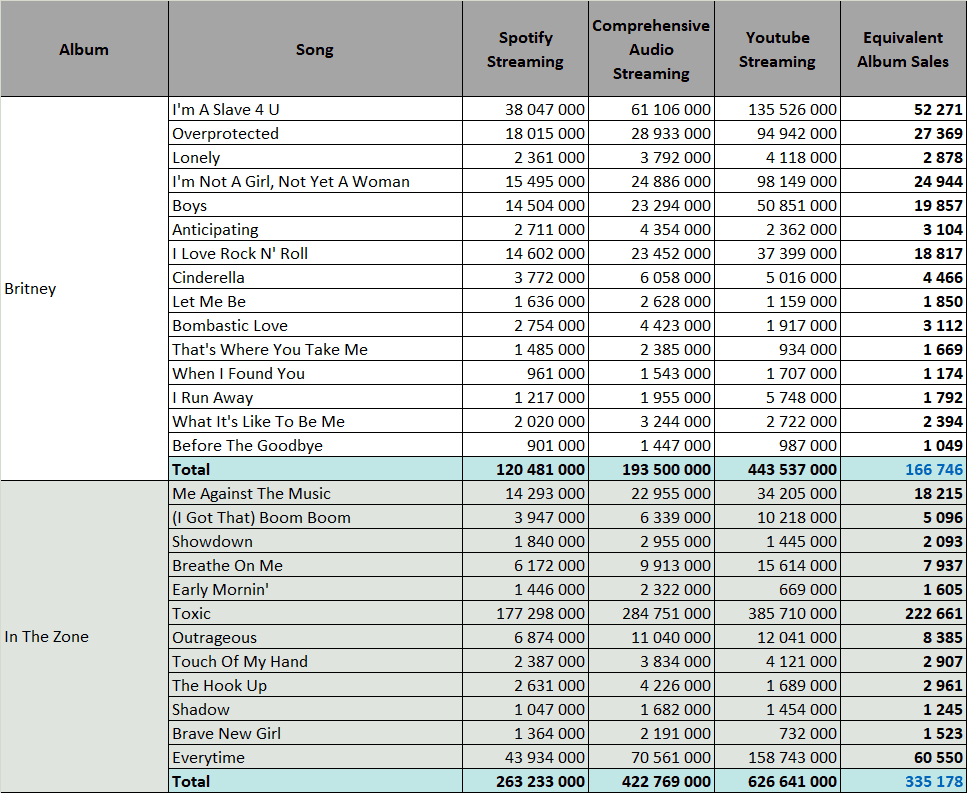Click blue Britney total 166 746

[x=903, y=469]
